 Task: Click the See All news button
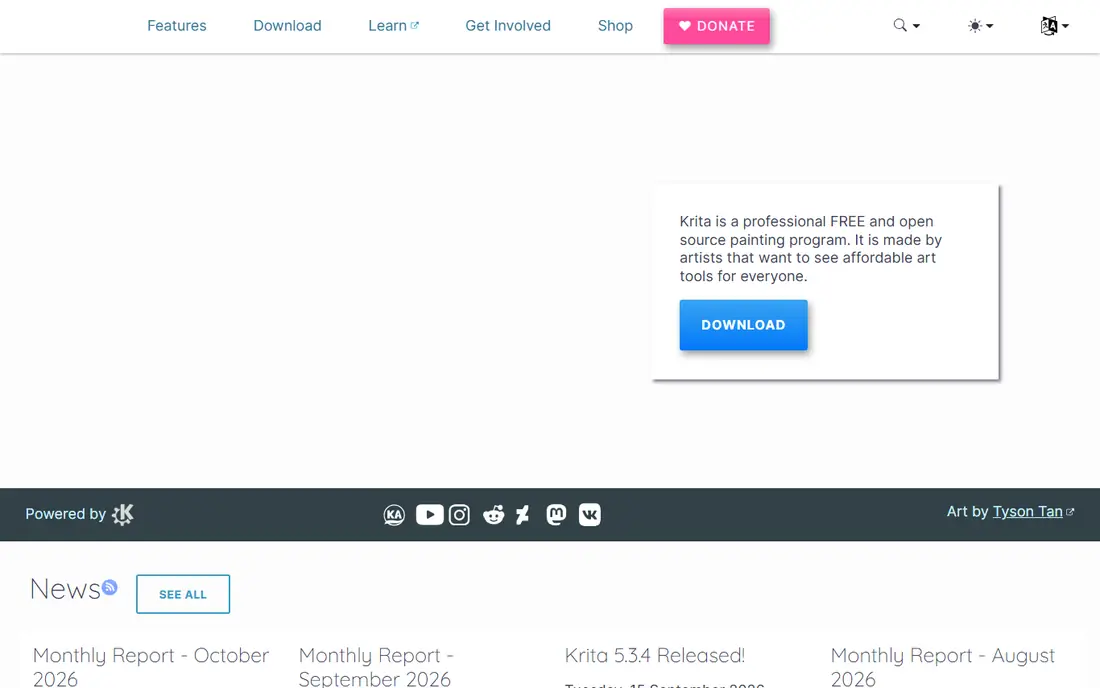click(x=183, y=594)
